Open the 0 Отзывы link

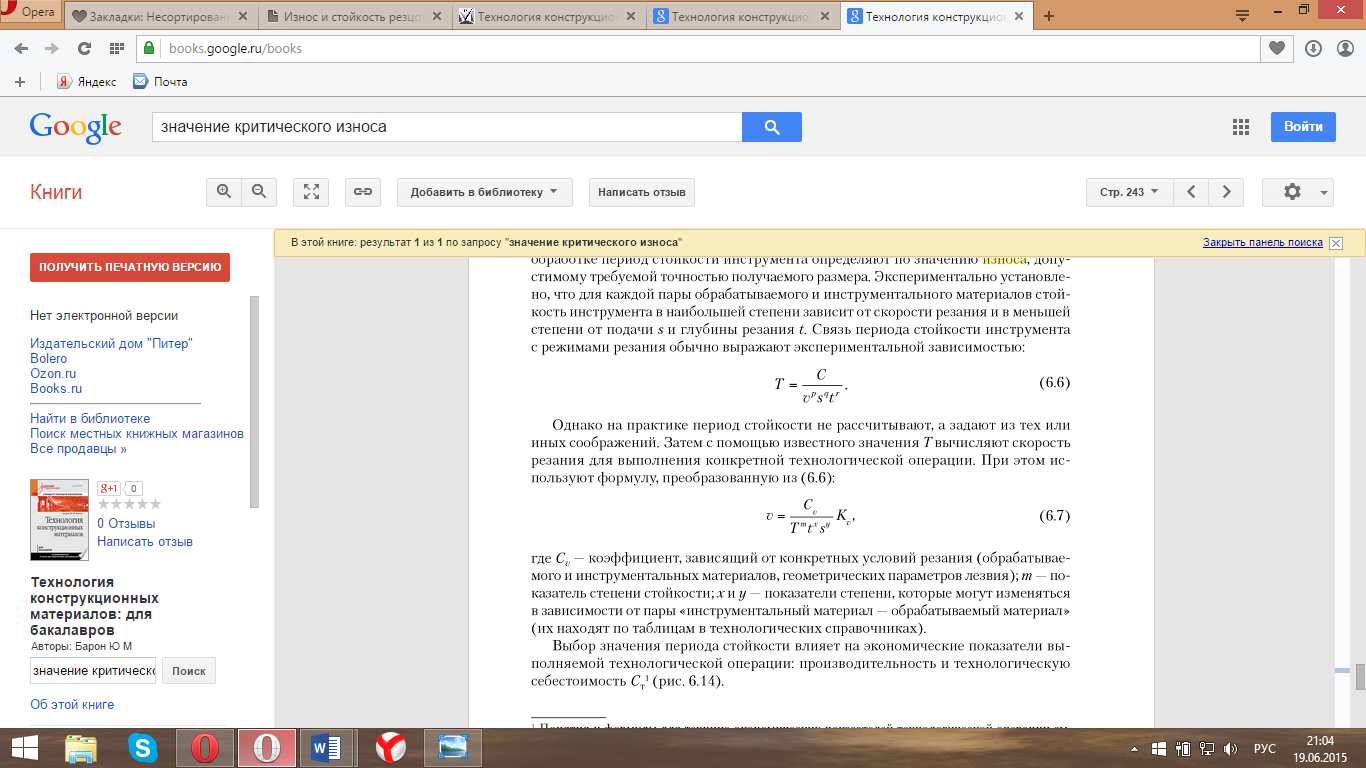pyautogui.click(x=126, y=523)
